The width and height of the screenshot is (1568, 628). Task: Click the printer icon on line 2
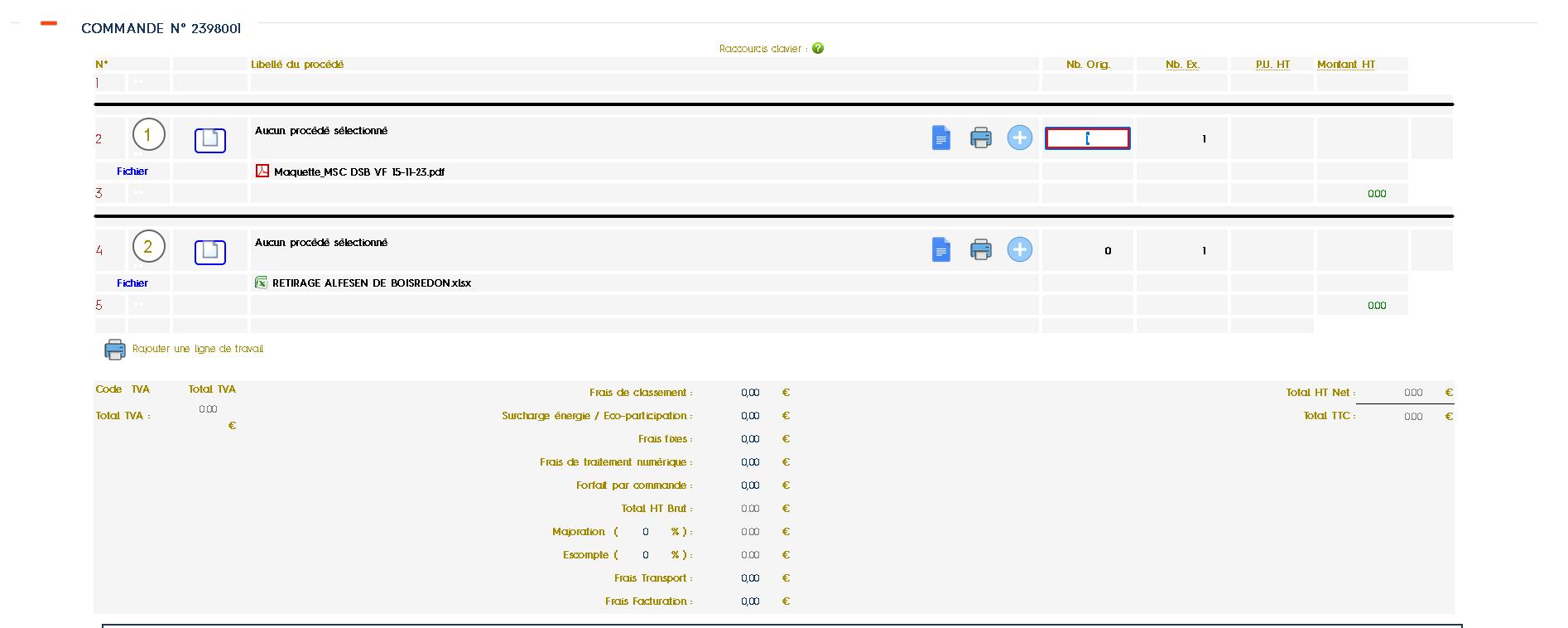(980, 138)
